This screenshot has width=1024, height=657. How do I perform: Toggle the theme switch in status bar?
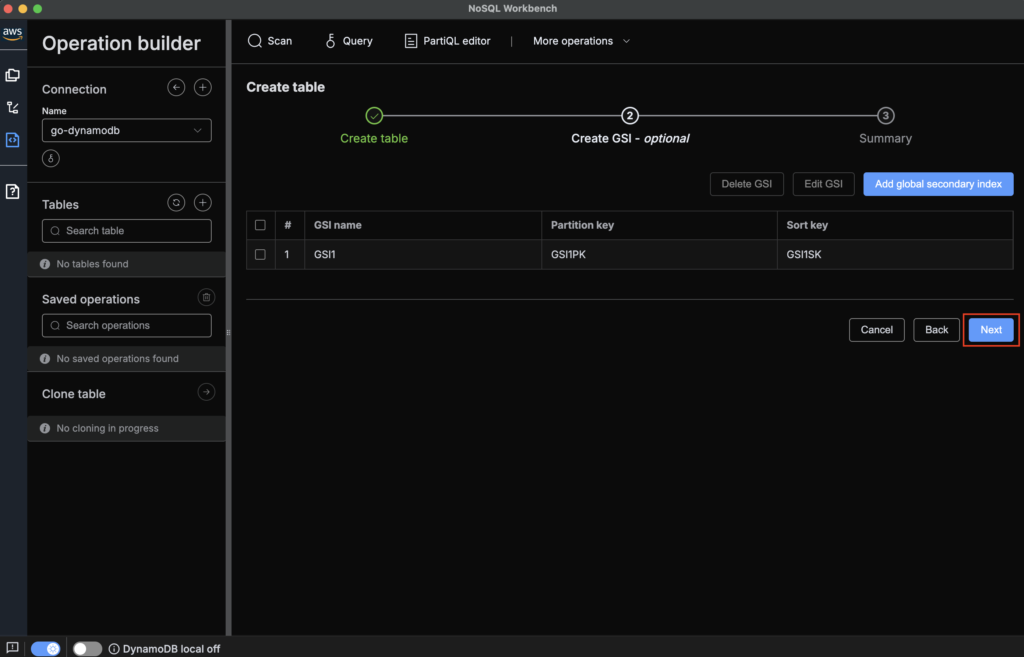(45, 648)
